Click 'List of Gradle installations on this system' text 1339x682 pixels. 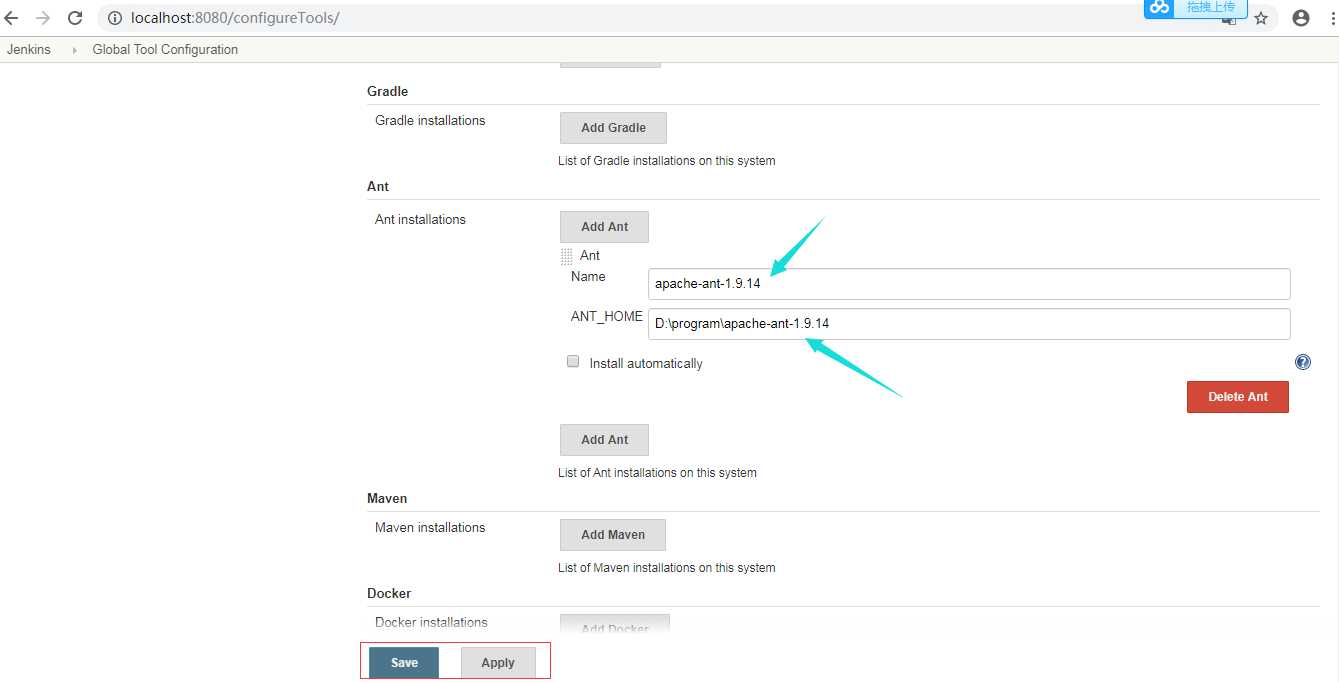coord(666,161)
